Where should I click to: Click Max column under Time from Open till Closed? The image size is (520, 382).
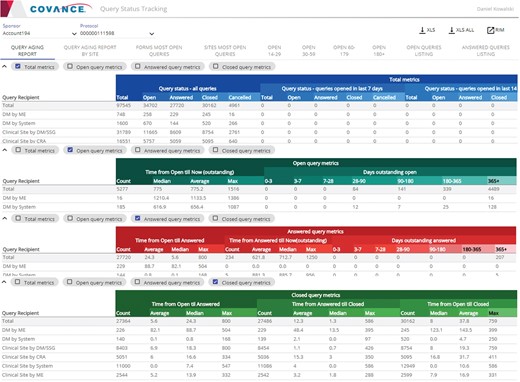pyautogui.click(x=494, y=313)
